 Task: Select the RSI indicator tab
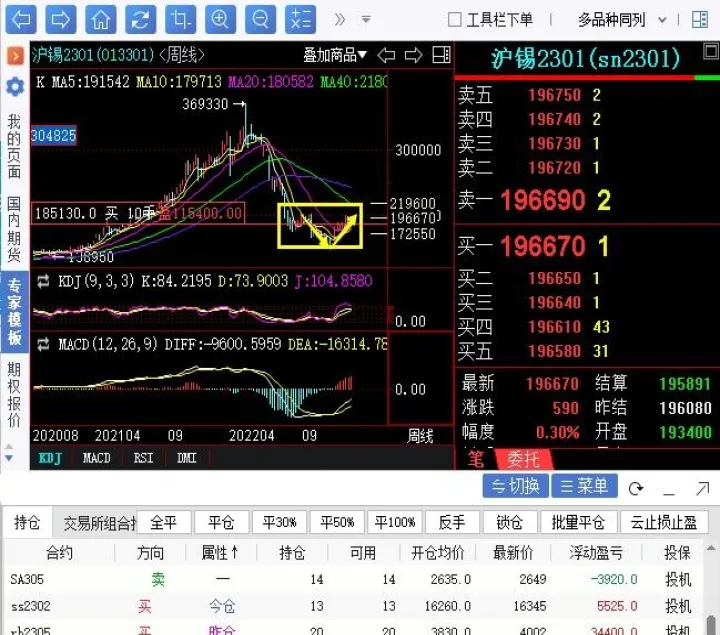(143, 458)
